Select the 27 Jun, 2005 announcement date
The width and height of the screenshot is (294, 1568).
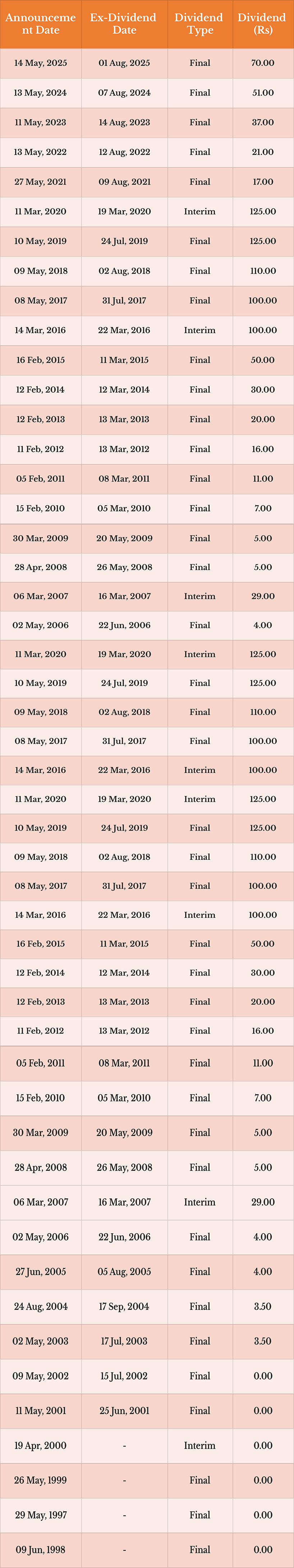pyautogui.click(x=41, y=1272)
